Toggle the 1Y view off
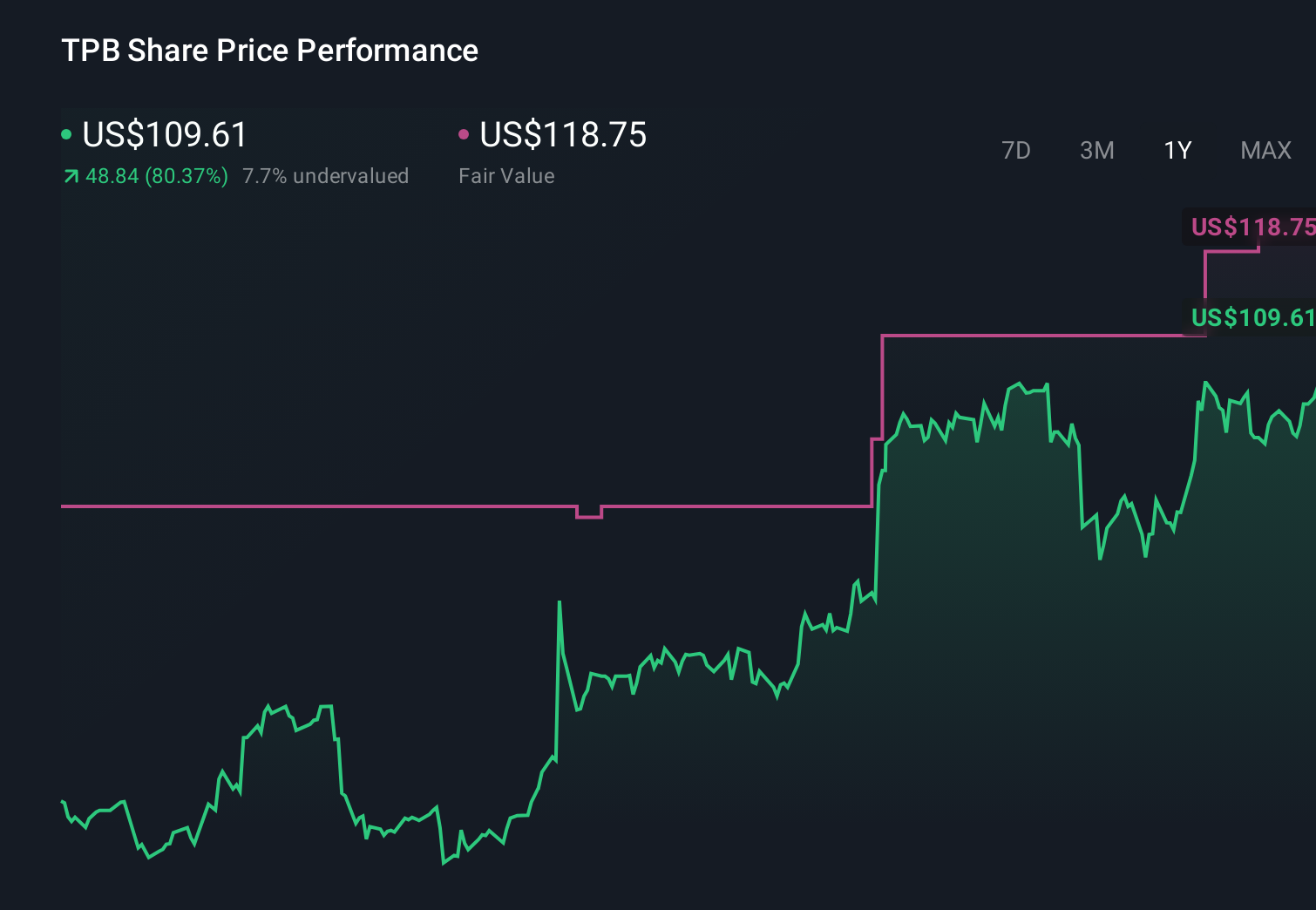This screenshot has height=910, width=1316. [x=1177, y=150]
